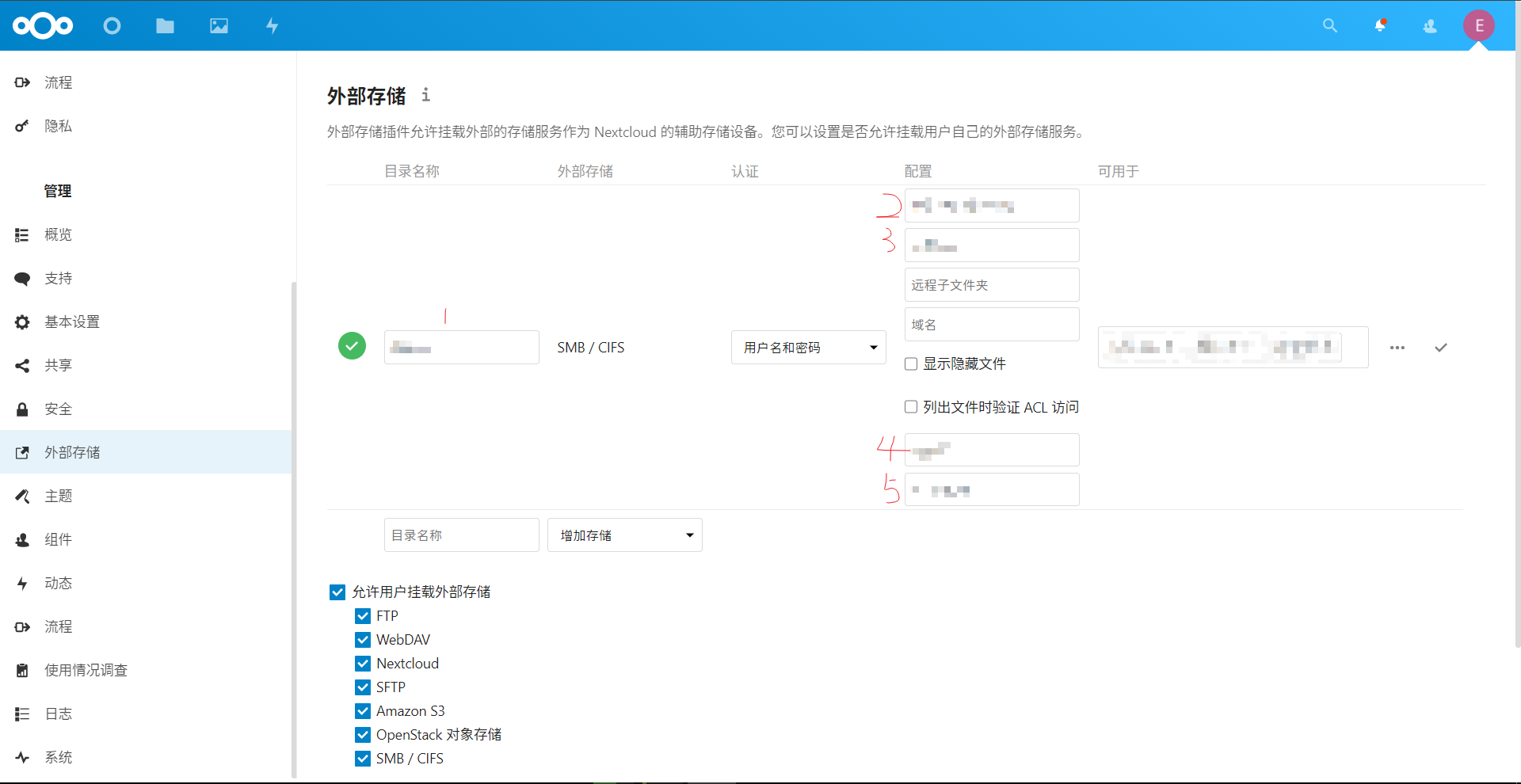Click the empty 目录名称 input for new storage
This screenshot has height=784, width=1521.
[462, 535]
